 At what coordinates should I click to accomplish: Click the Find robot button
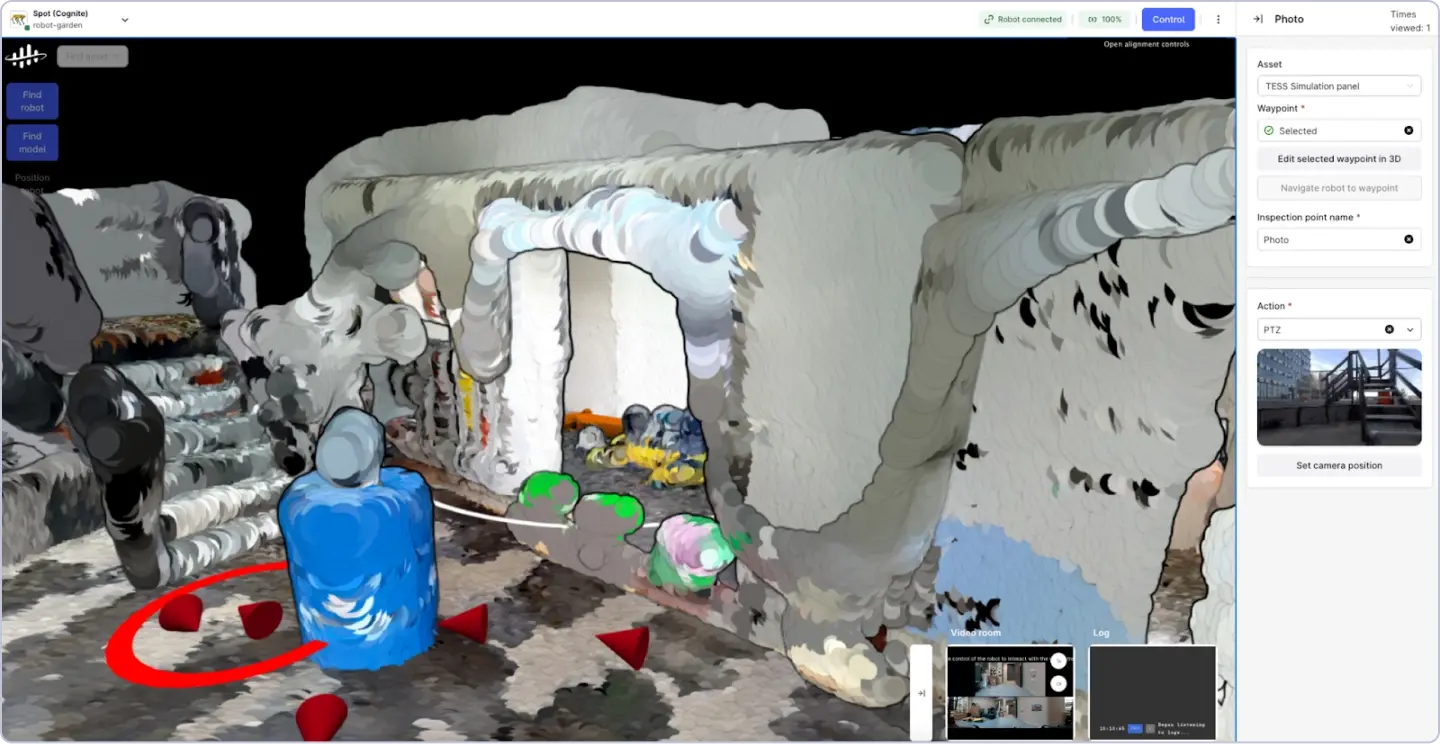point(32,101)
